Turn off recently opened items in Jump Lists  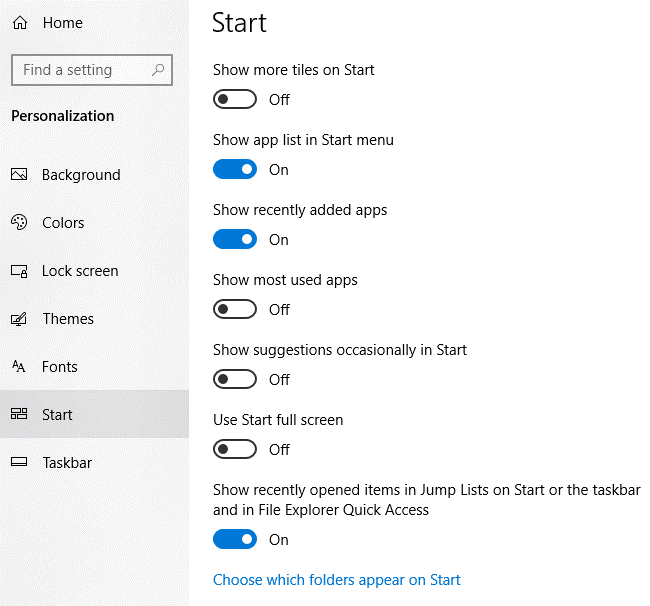point(235,540)
